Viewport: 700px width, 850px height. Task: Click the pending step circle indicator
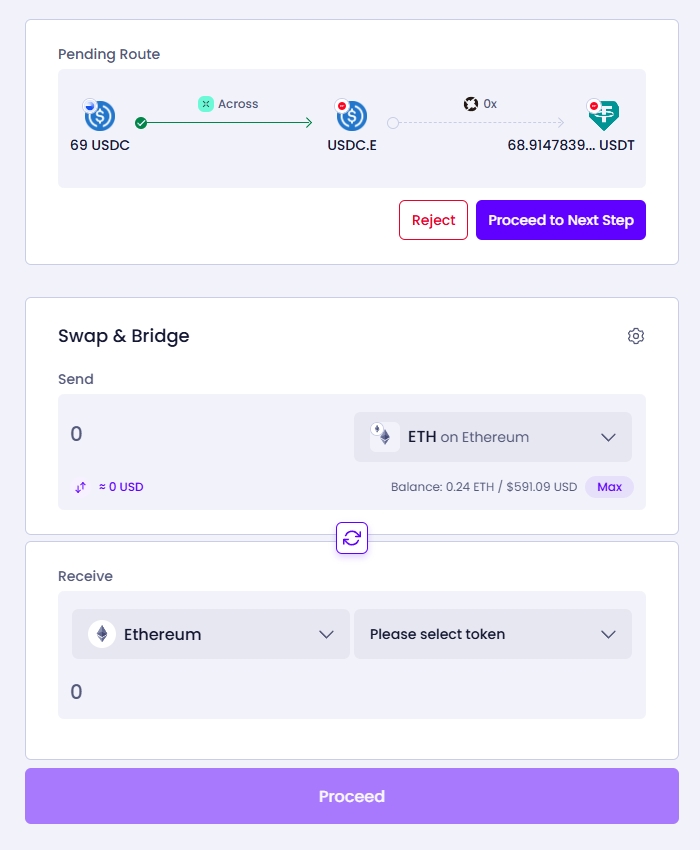coord(393,123)
